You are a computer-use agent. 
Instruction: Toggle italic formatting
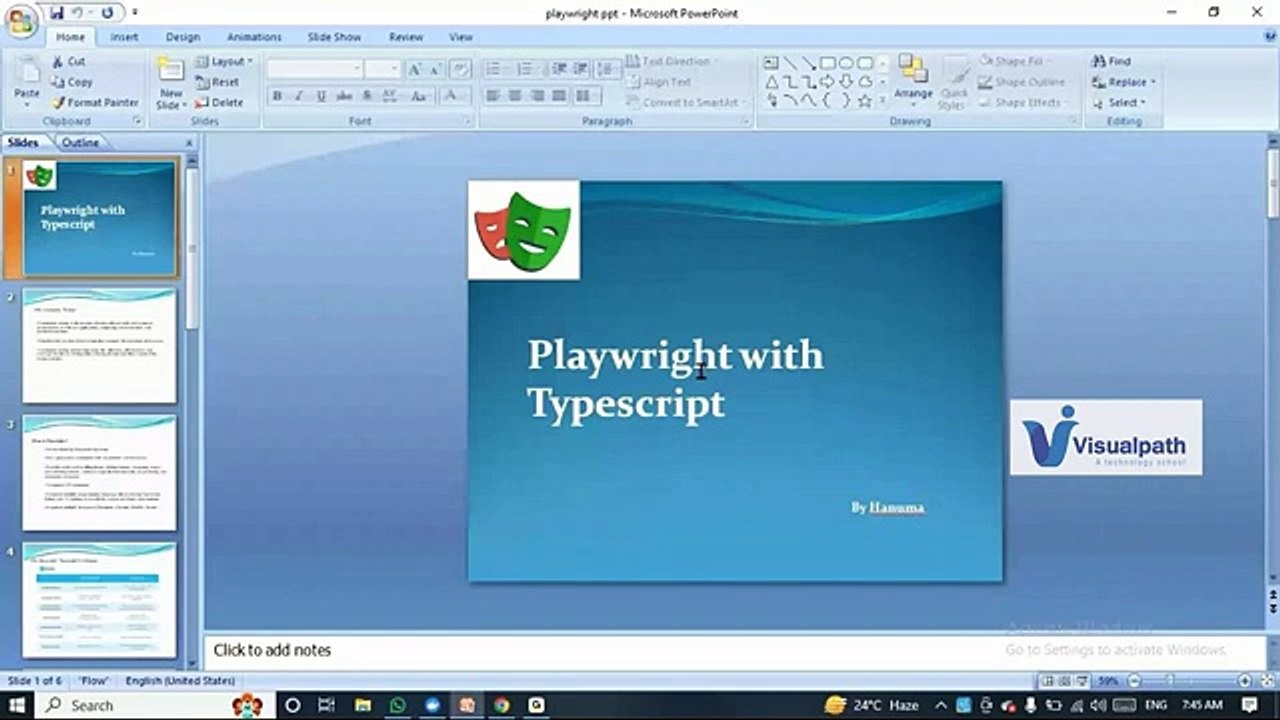[x=299, y=96]
